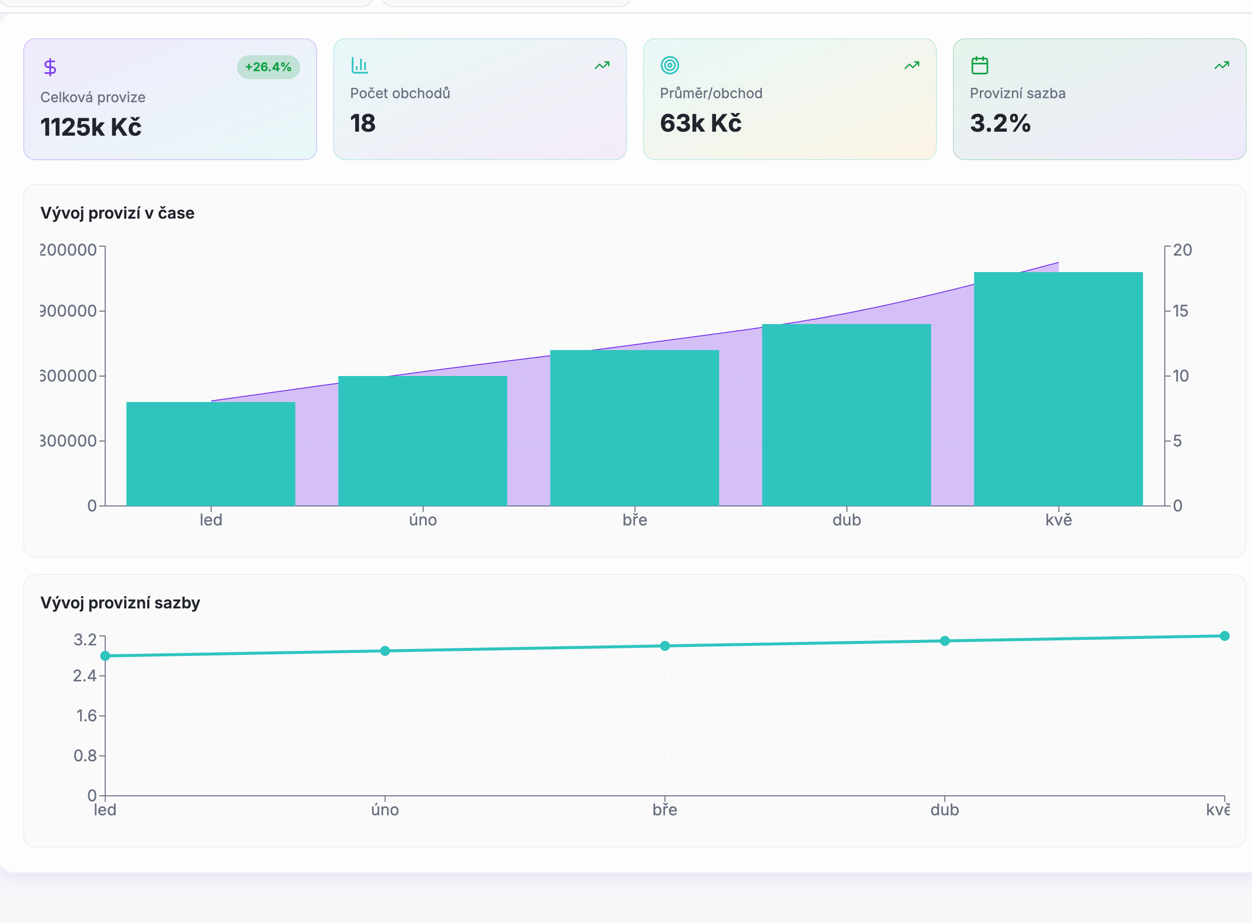Click the bar chart icon above Počet obchodů
Screen dimensions: 1252x923
click(x=360, y=65)
